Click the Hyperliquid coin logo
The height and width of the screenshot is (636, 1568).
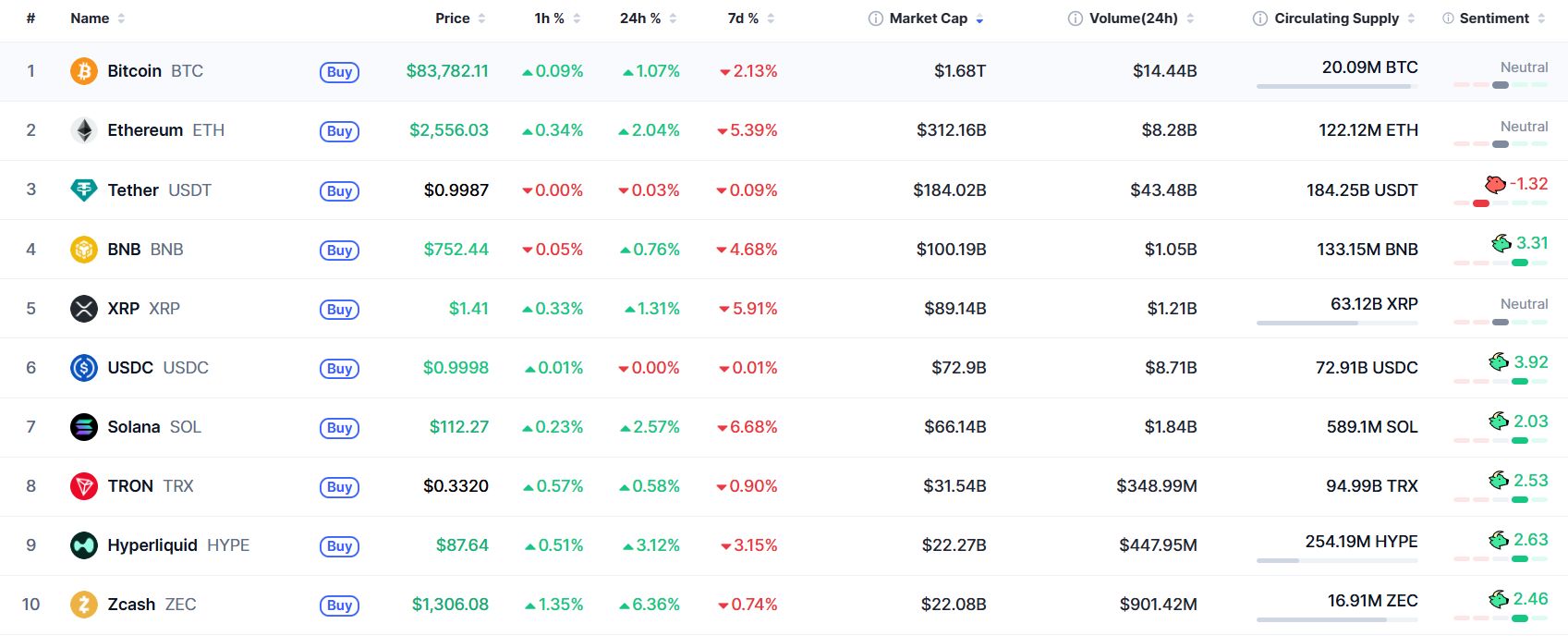click(84, 544)
